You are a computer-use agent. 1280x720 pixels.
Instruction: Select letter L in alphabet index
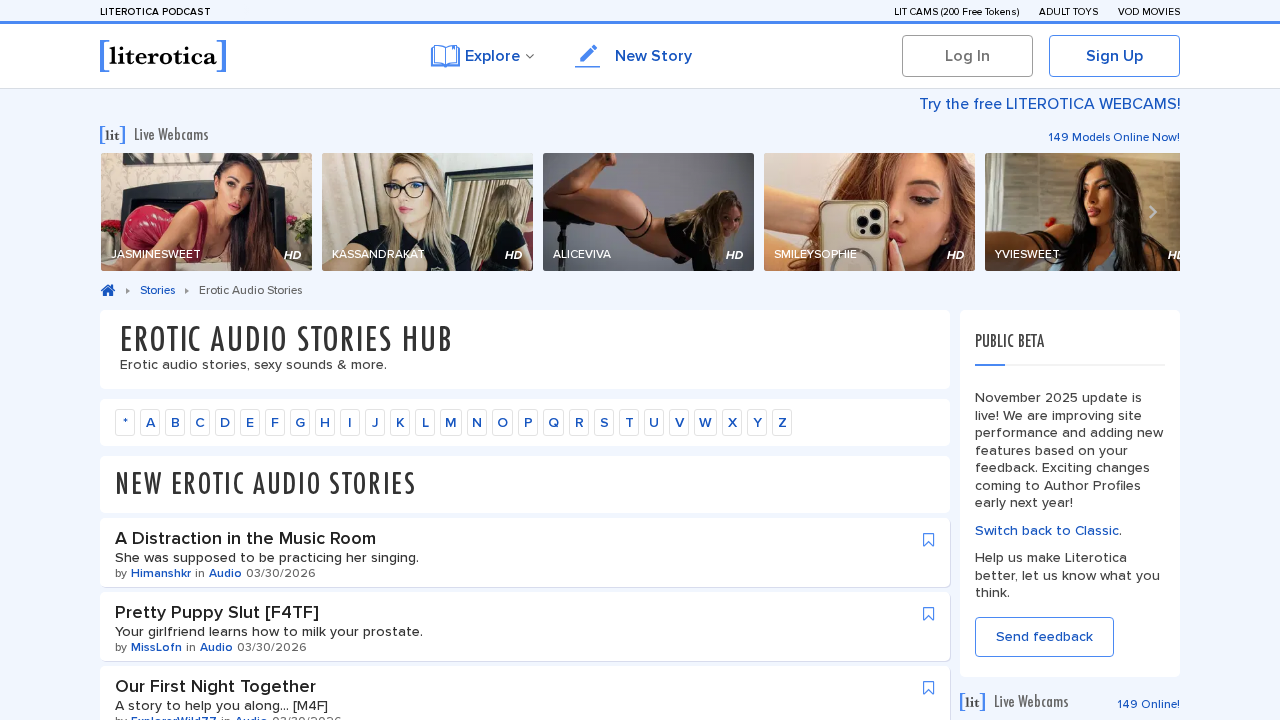point(425,422)
